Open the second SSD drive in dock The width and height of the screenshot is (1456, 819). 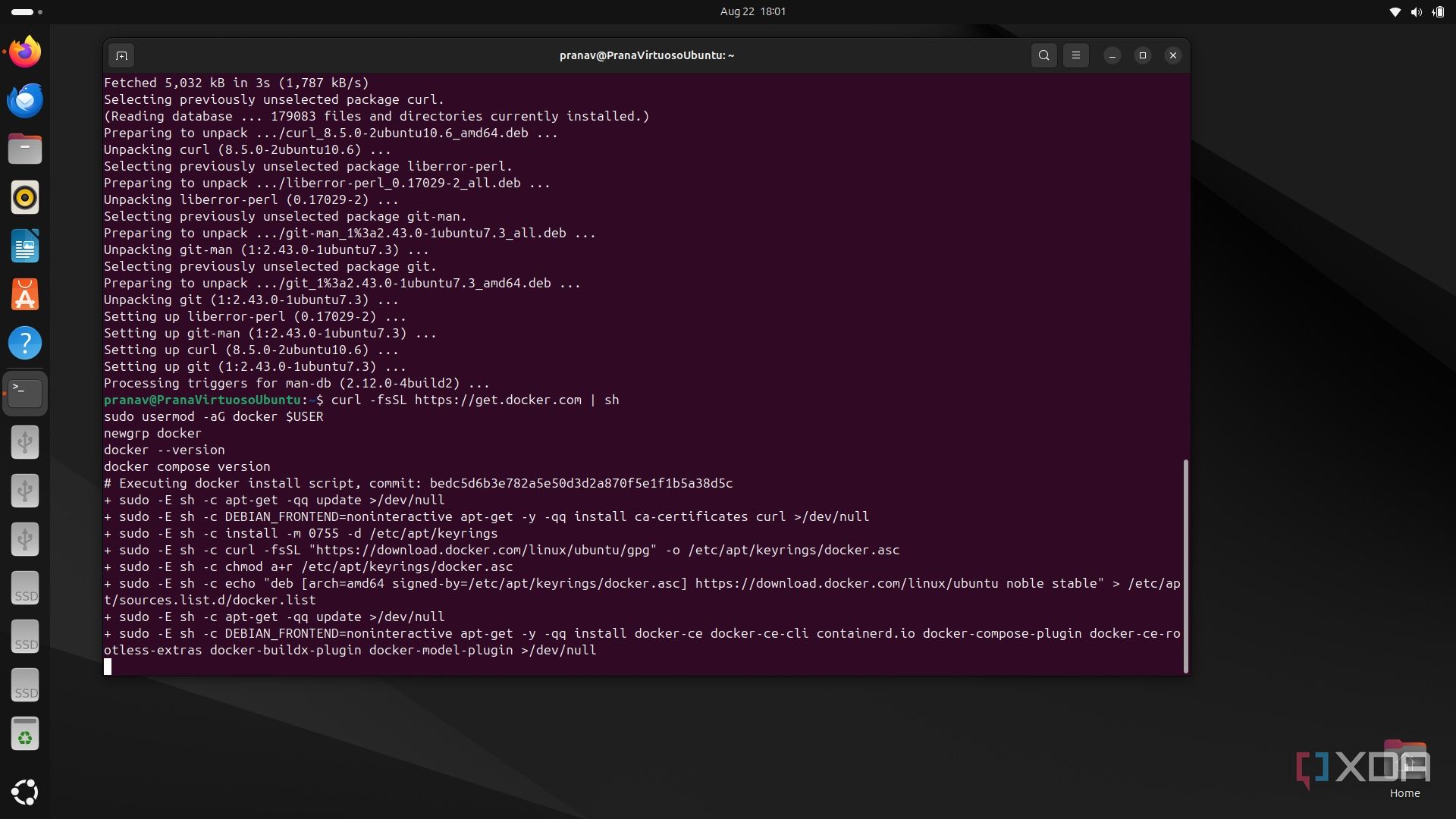click(x=25, y=636)
